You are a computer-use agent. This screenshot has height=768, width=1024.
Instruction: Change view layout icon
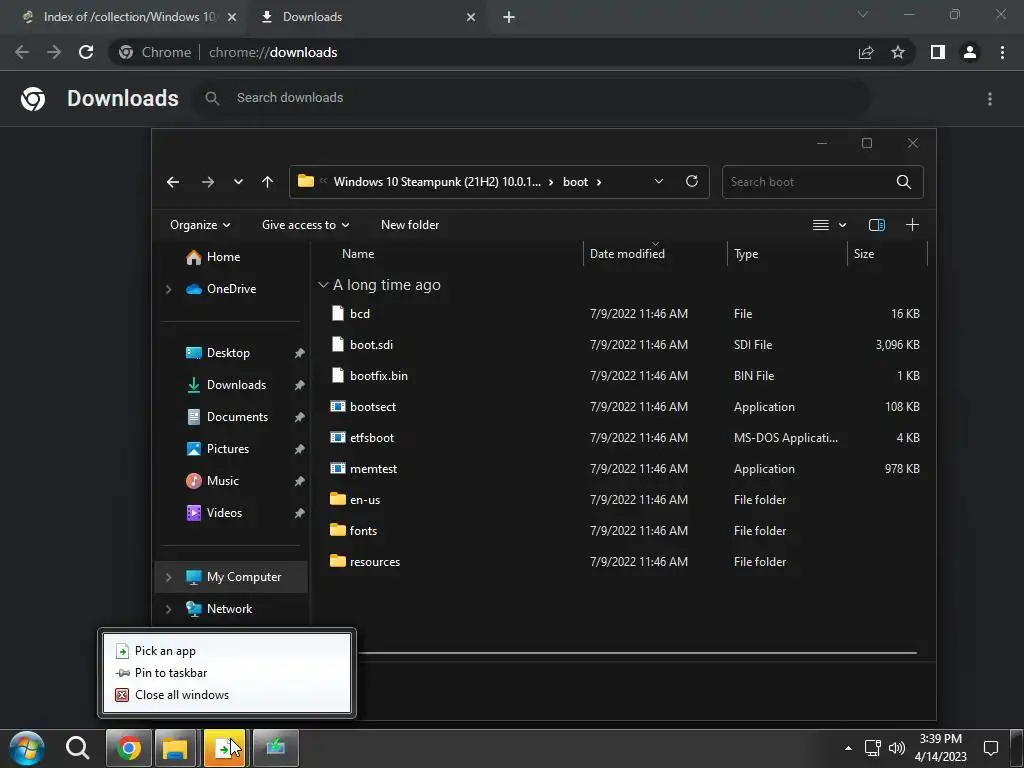point(820,225)
